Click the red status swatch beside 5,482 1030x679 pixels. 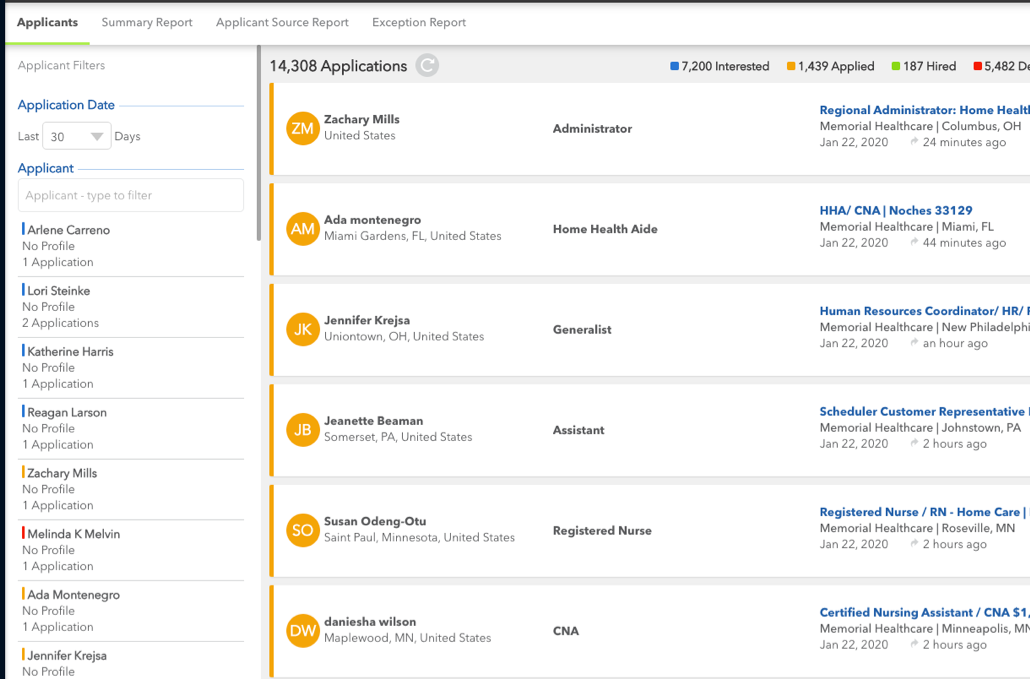(x=977, y=66)
